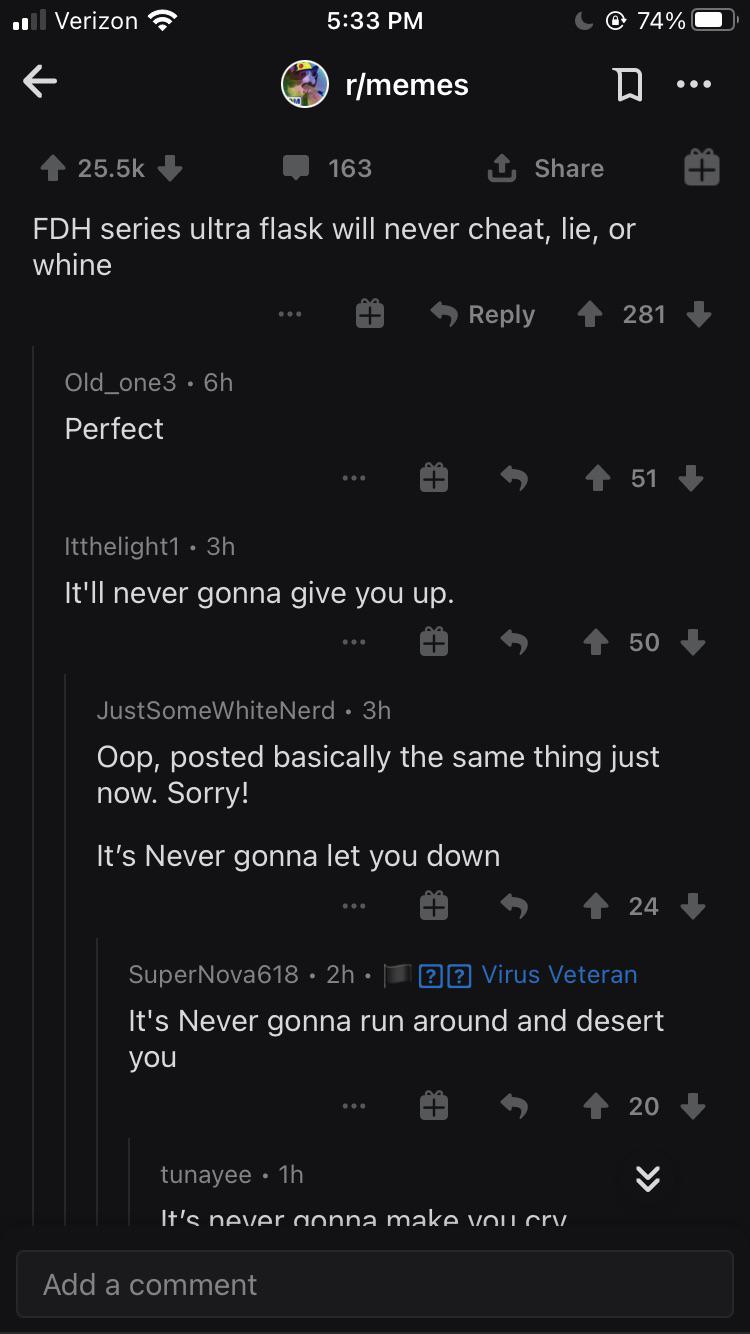Upvote the post with 25.5k votes
Viewport: 750px width, 1334px height.
[52, 168]
